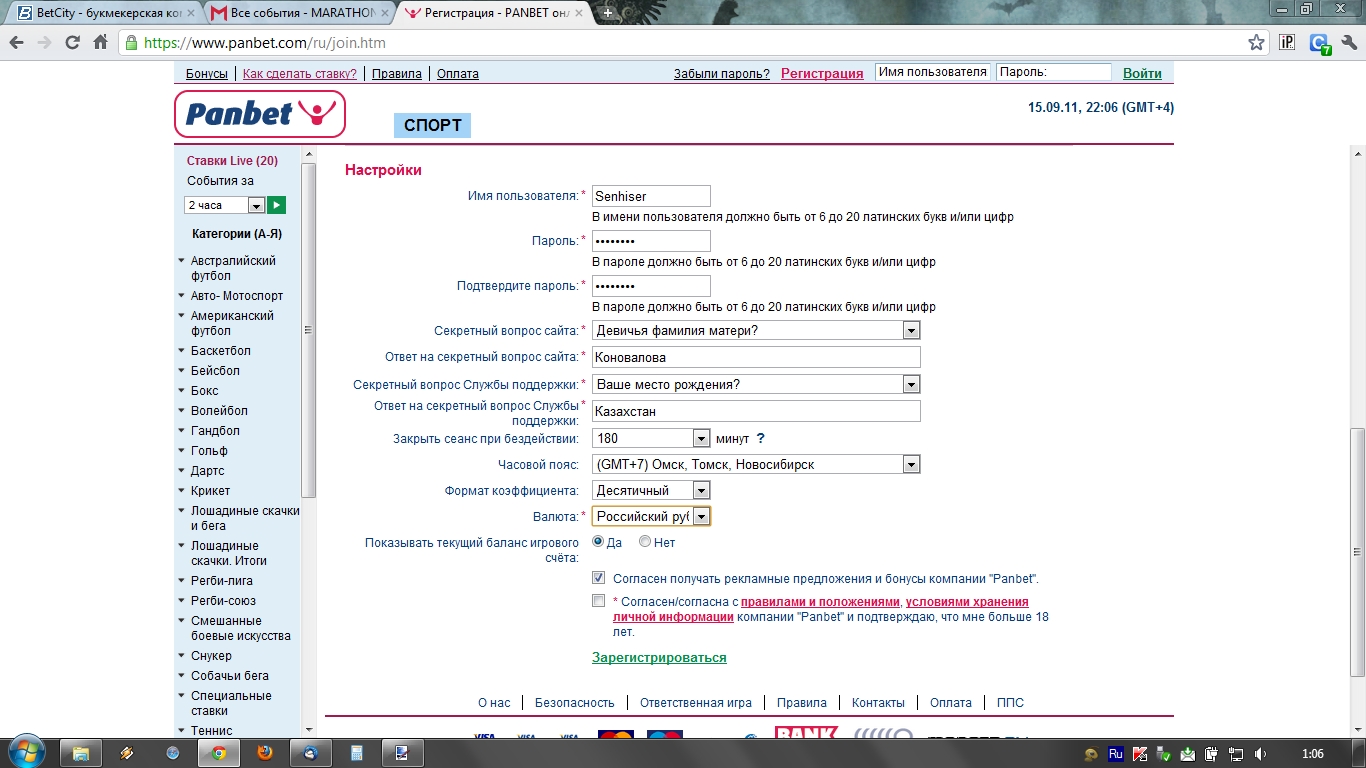The width and height of the screenshot is (1366, 768).
Task: Click the Забыли пароль? link
Action: pyautogui.click(x=722, y=74)
